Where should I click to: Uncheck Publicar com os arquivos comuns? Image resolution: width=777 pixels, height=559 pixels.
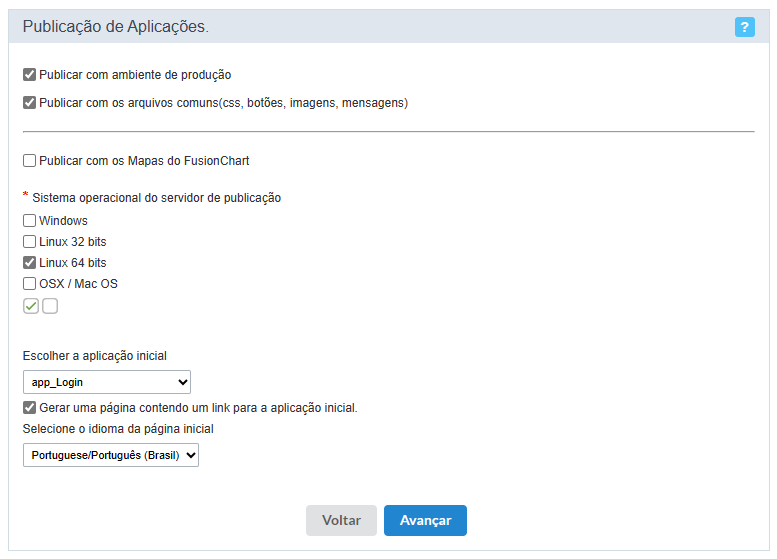30,102
